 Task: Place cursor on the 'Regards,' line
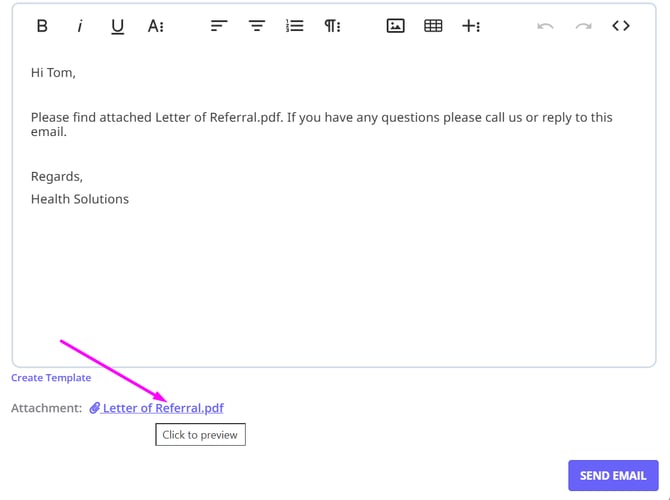pyautogui.click(x=57, y=177)
